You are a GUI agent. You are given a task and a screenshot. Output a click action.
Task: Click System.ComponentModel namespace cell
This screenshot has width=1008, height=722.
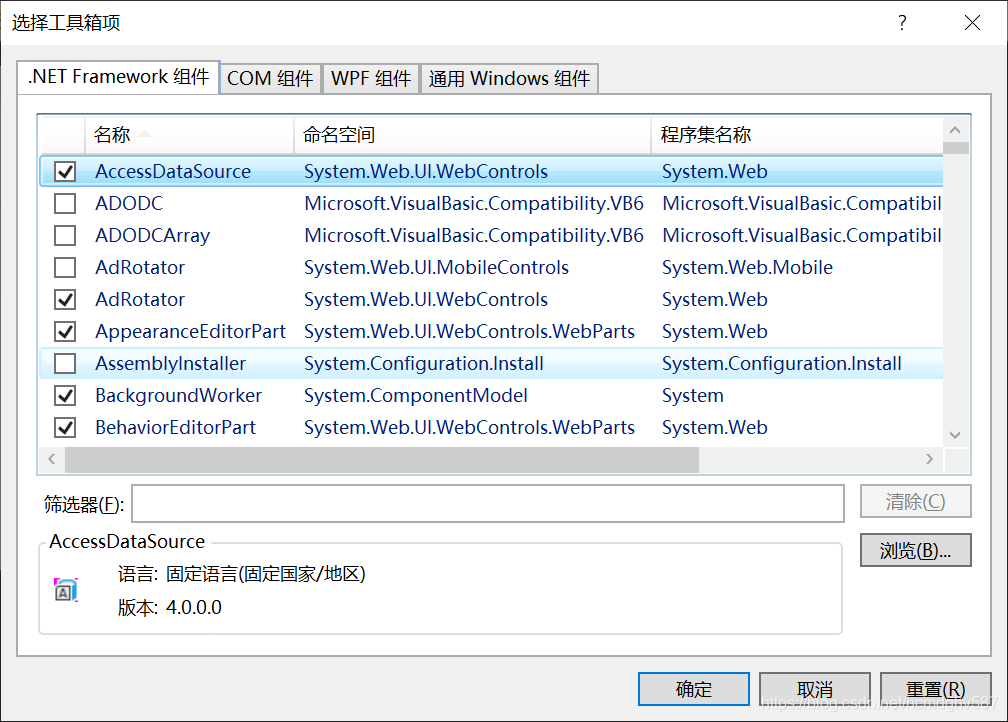tap(416, 395)
